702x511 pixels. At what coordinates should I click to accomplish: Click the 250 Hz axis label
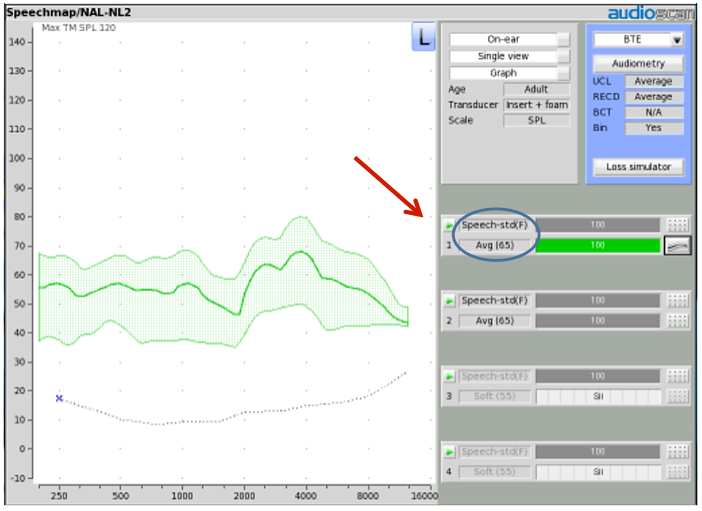tap(59, 496)
